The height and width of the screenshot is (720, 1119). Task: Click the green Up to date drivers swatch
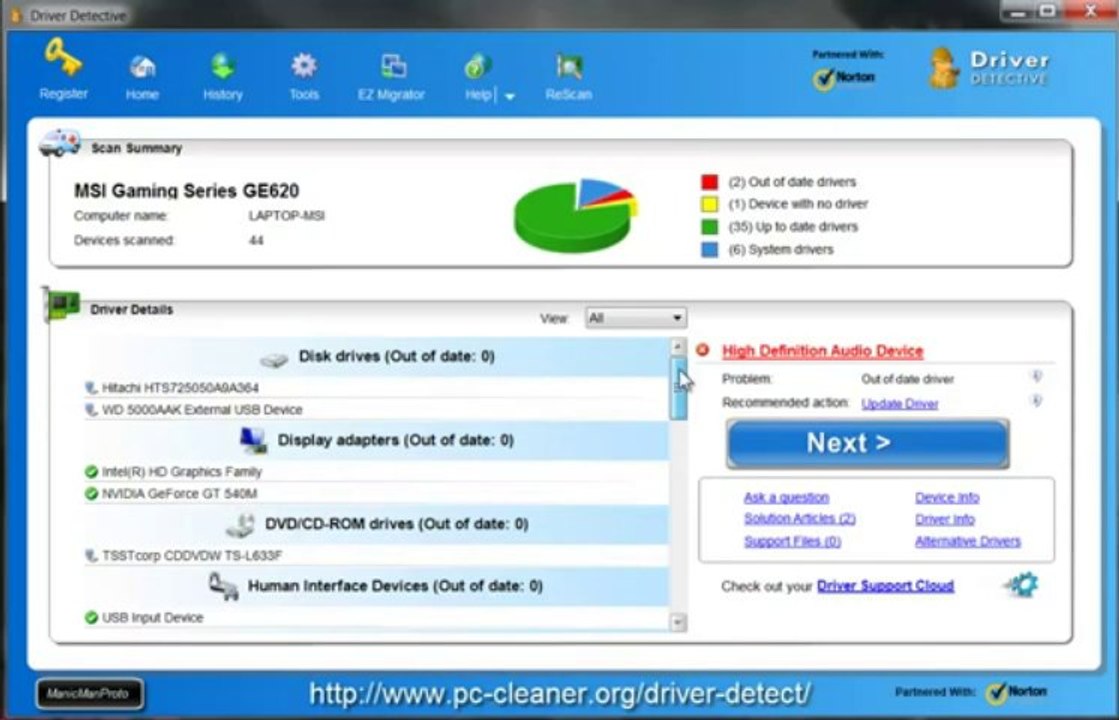coord(709,227)
